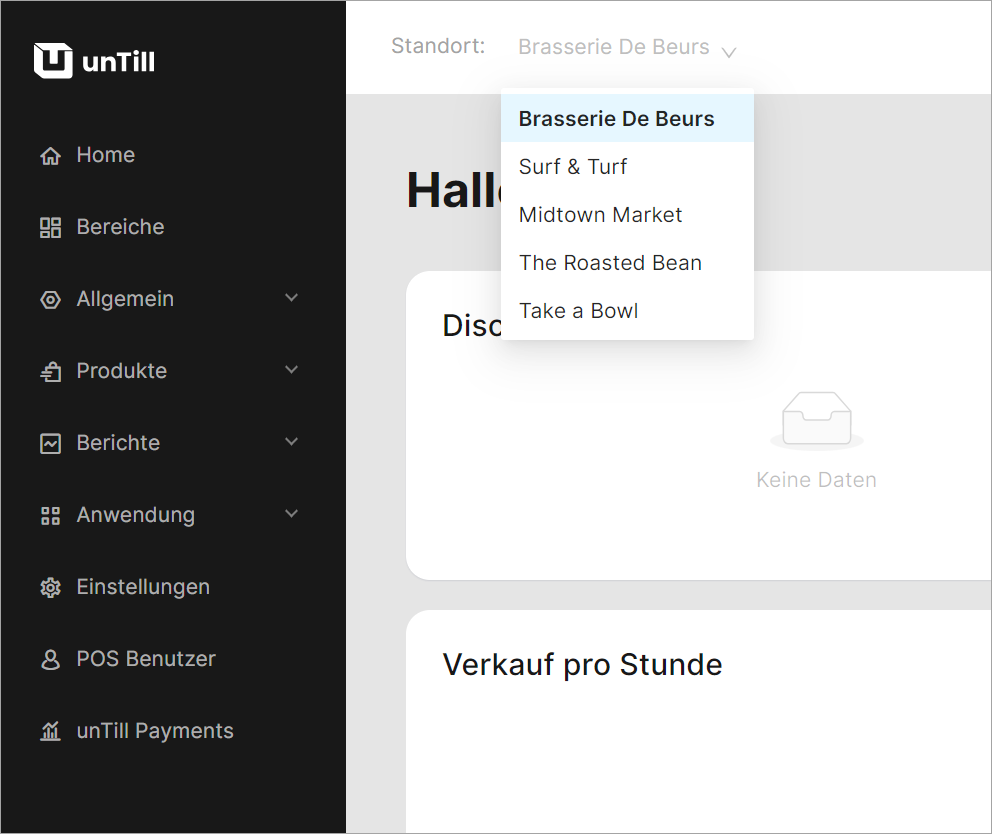Choose Midtown Market from the list

pos(600,215)
